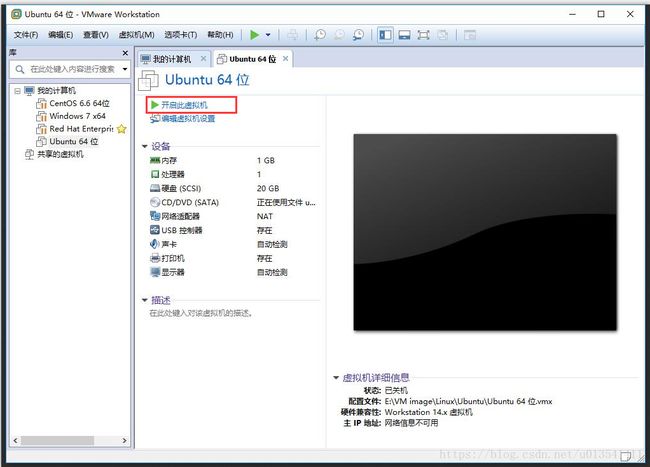The height and width of the screenshot is (467, 650).
Task: Click the VMware app icon in title bar
Action: [x=16, y=14]
